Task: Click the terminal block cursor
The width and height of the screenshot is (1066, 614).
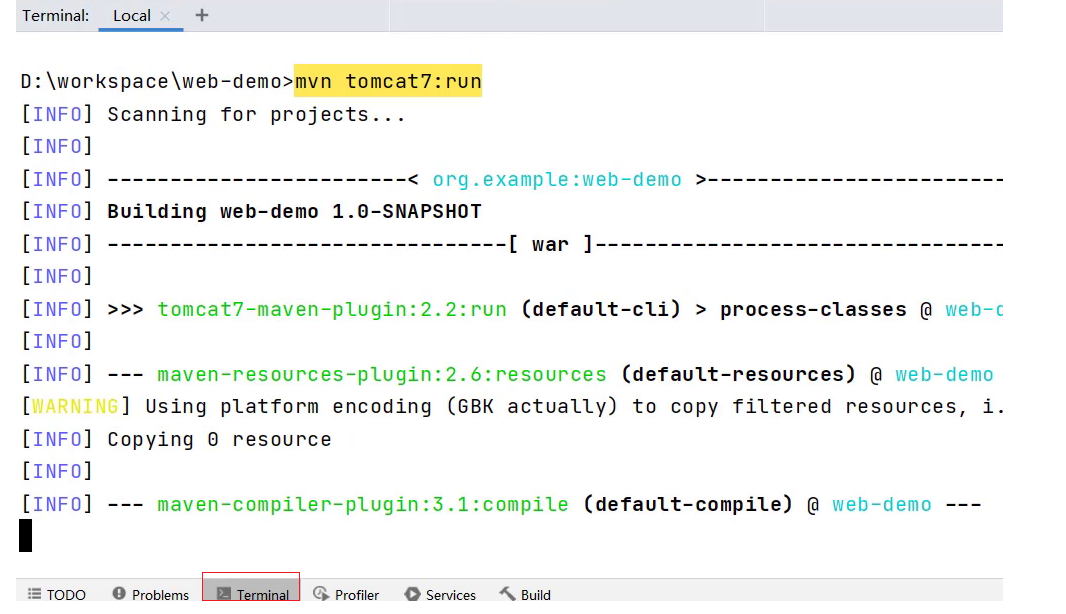Action: [x=26, y=535]
